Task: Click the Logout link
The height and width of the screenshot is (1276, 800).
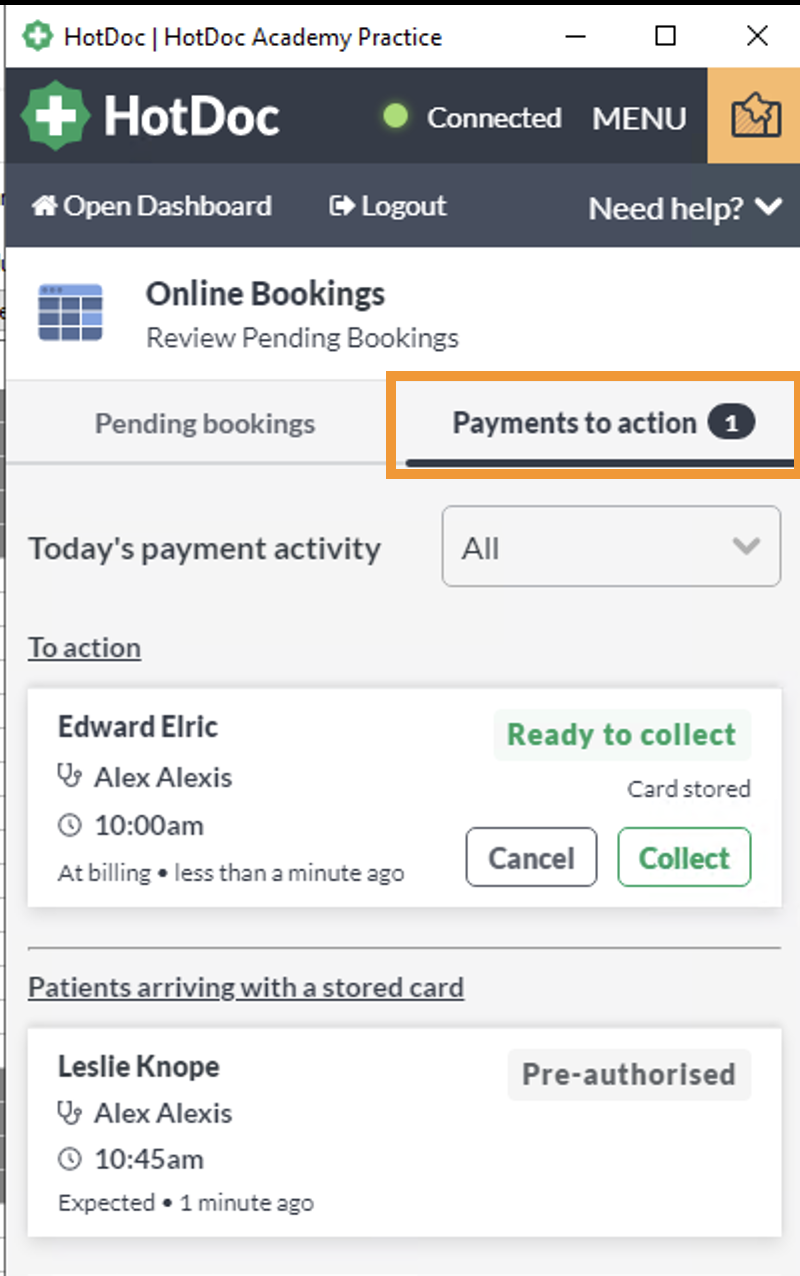Action: pyautogui.click(x=388, y=206)
